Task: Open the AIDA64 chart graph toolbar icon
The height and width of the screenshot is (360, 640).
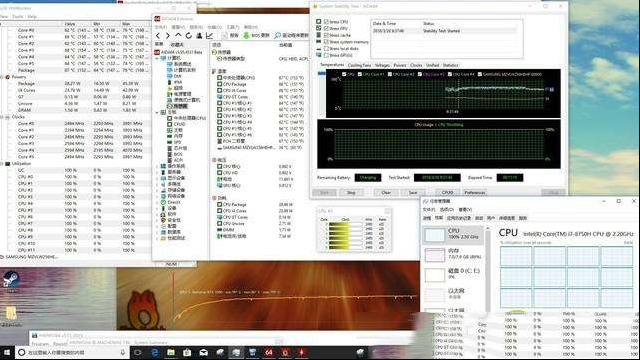Action: click(209, 36)
